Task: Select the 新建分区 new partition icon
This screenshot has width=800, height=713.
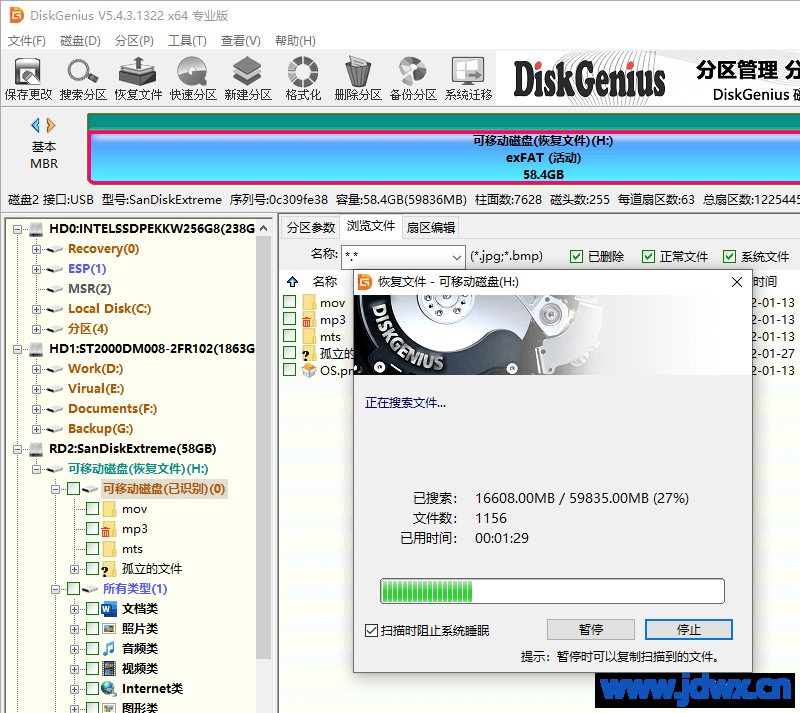Action: click(247, 79)
